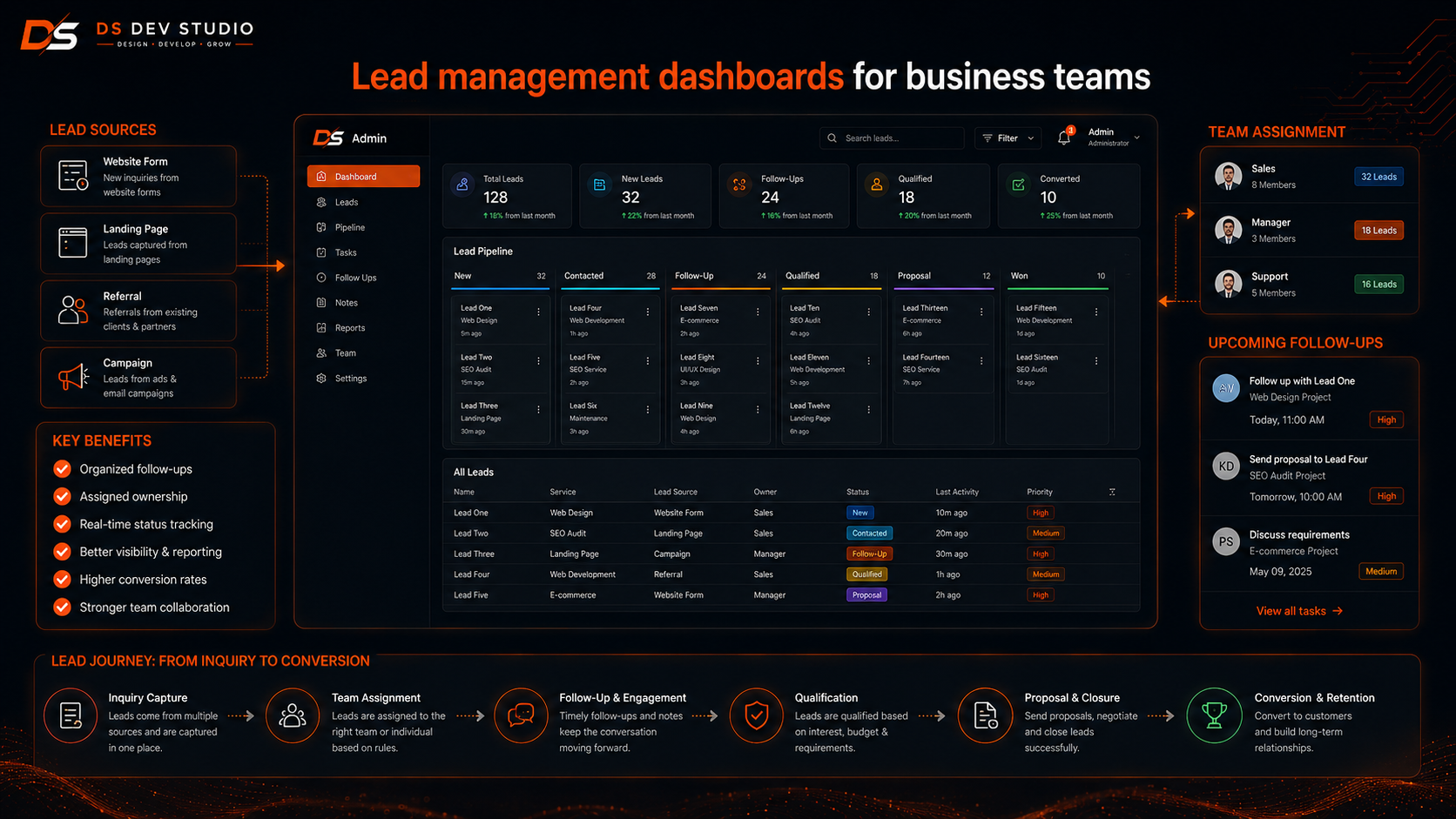
Task: Click the Team sidebar icon
Action: pos(321,353)
